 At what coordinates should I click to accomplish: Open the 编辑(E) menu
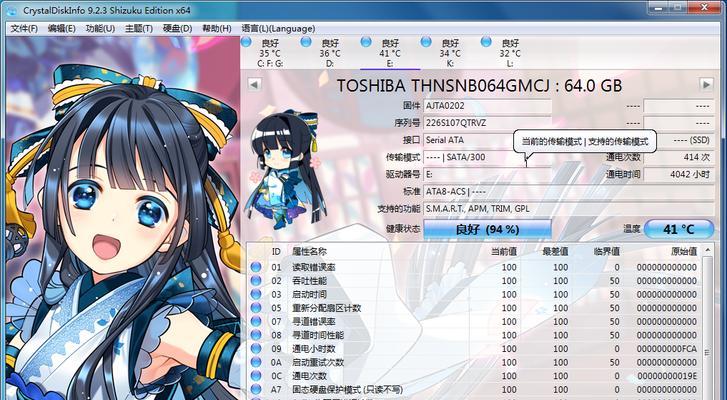coord(61,28)
